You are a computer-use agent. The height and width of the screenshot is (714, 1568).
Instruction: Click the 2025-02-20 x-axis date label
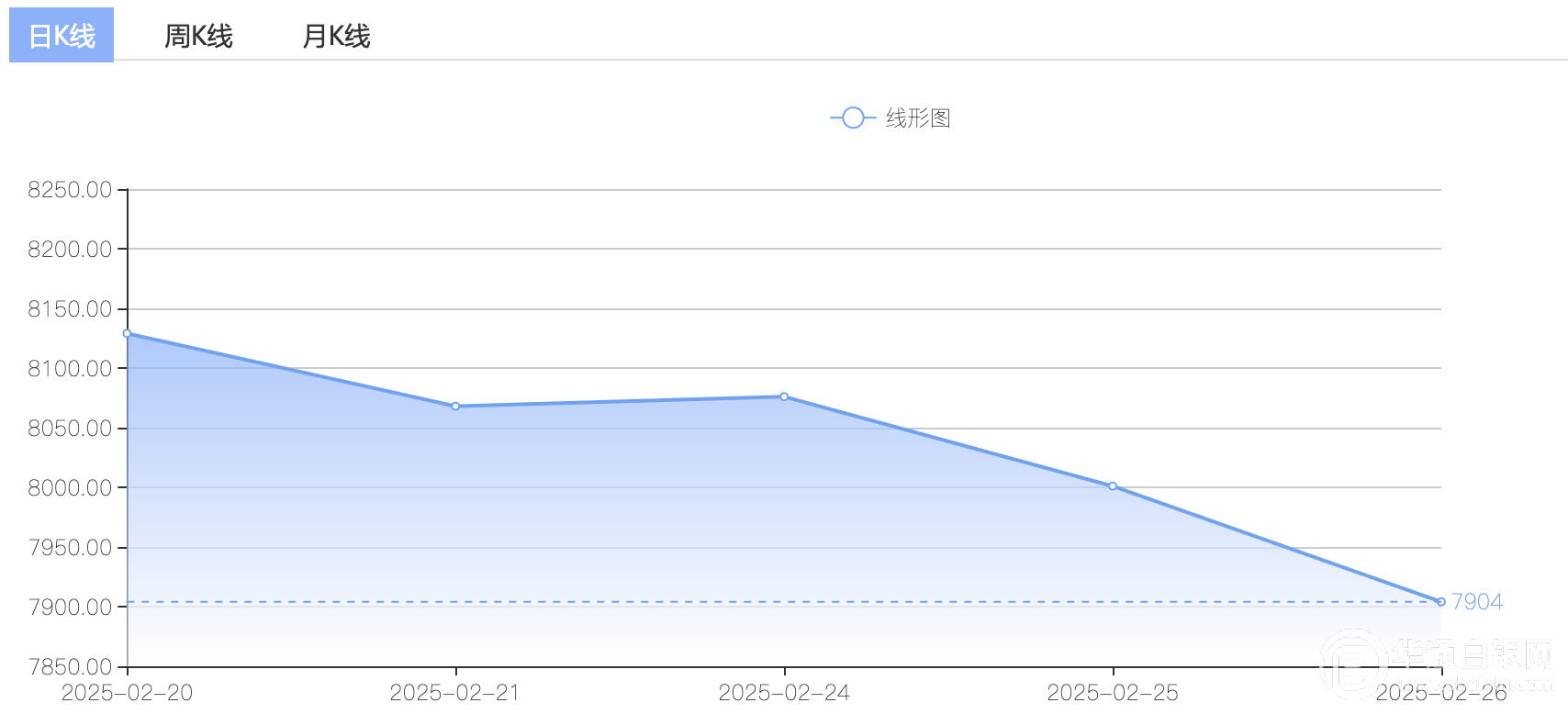[127, 693]
